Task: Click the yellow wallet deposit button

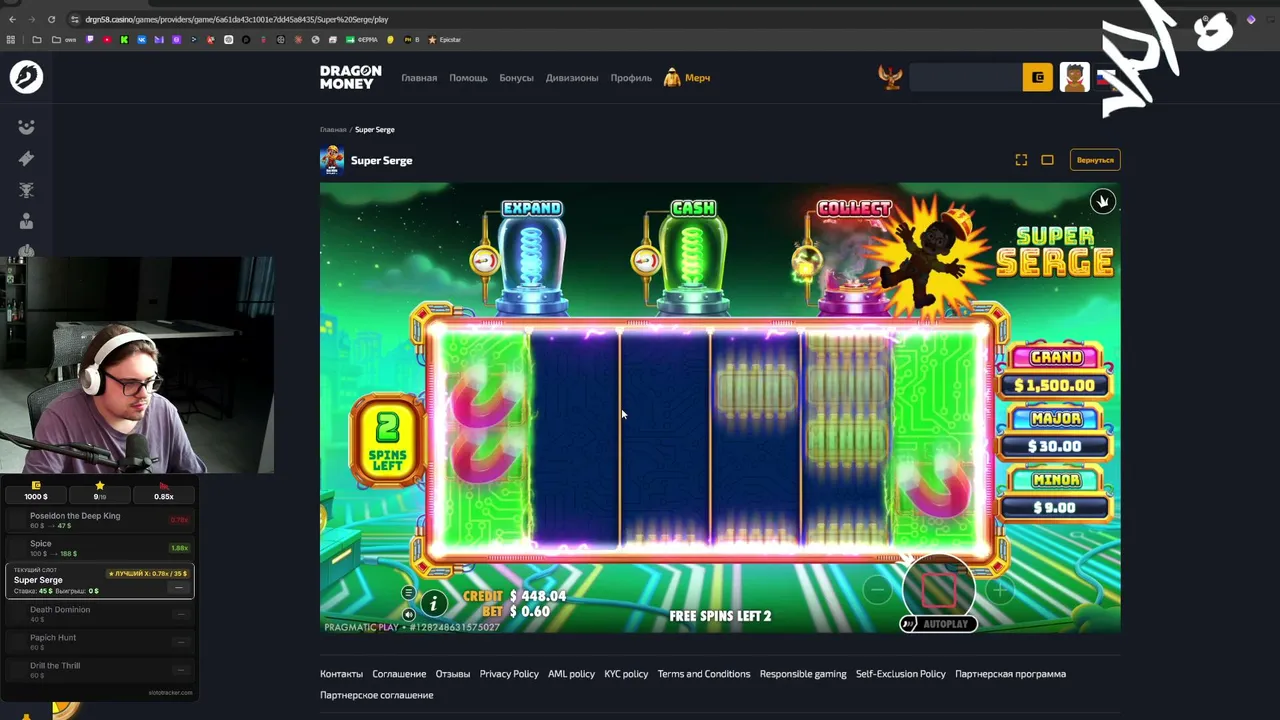Action: pyautogui.click(x=1037, y=77)
